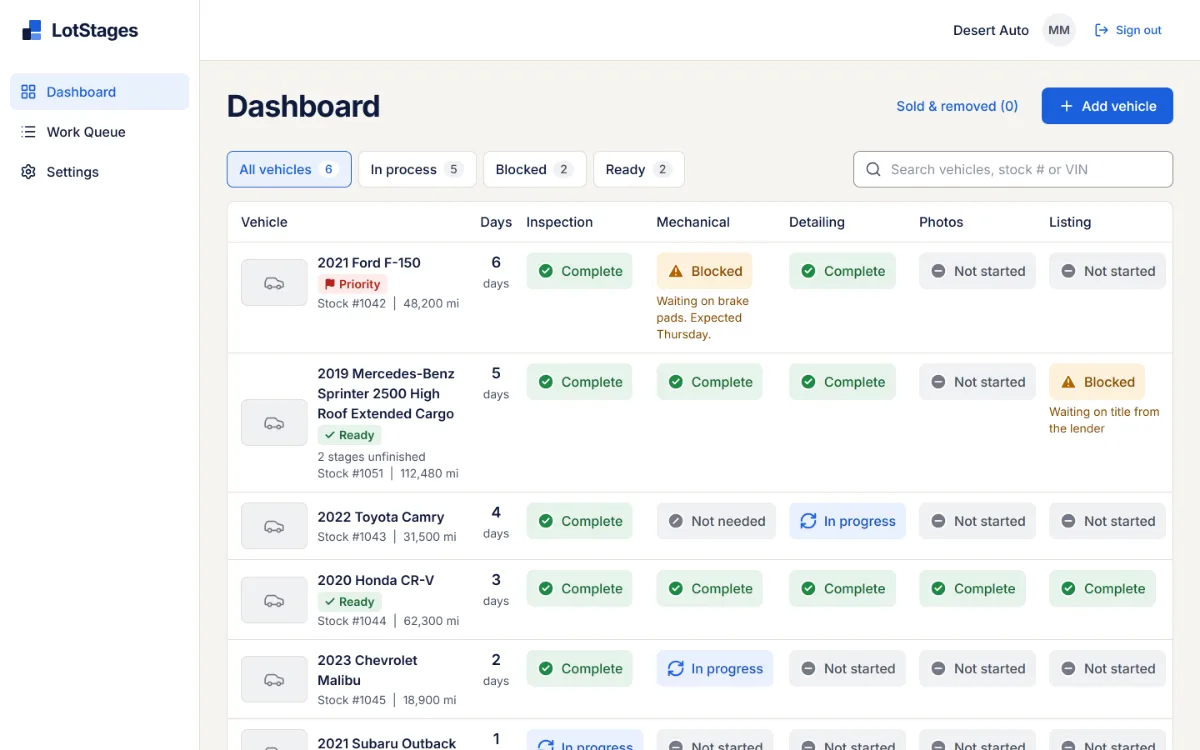Click the Settings gear icon
Image resolution: width=1200 pixels, height=750 pixels.
click(x=28, y=172)
